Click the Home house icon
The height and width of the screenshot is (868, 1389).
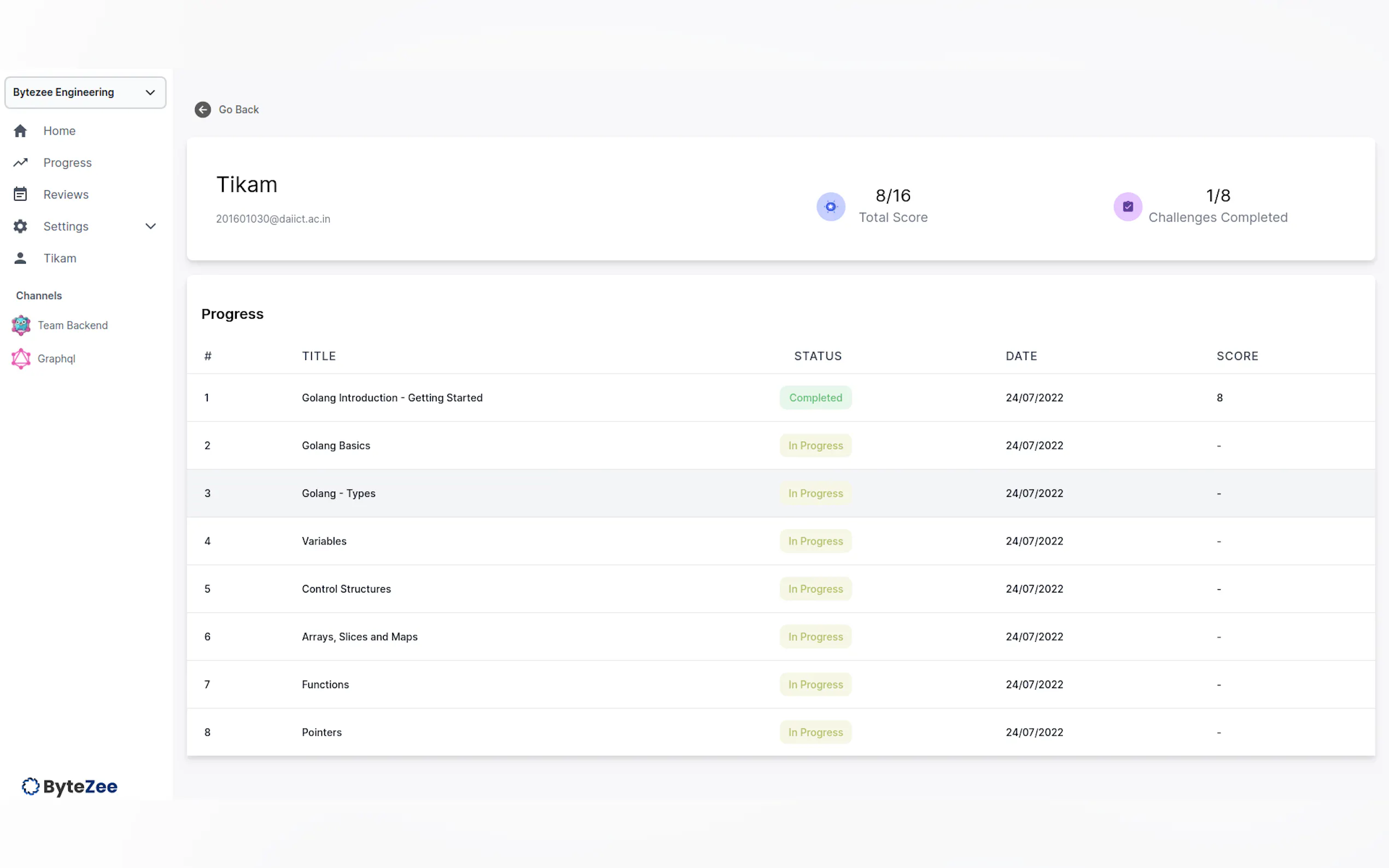point(20,131)
